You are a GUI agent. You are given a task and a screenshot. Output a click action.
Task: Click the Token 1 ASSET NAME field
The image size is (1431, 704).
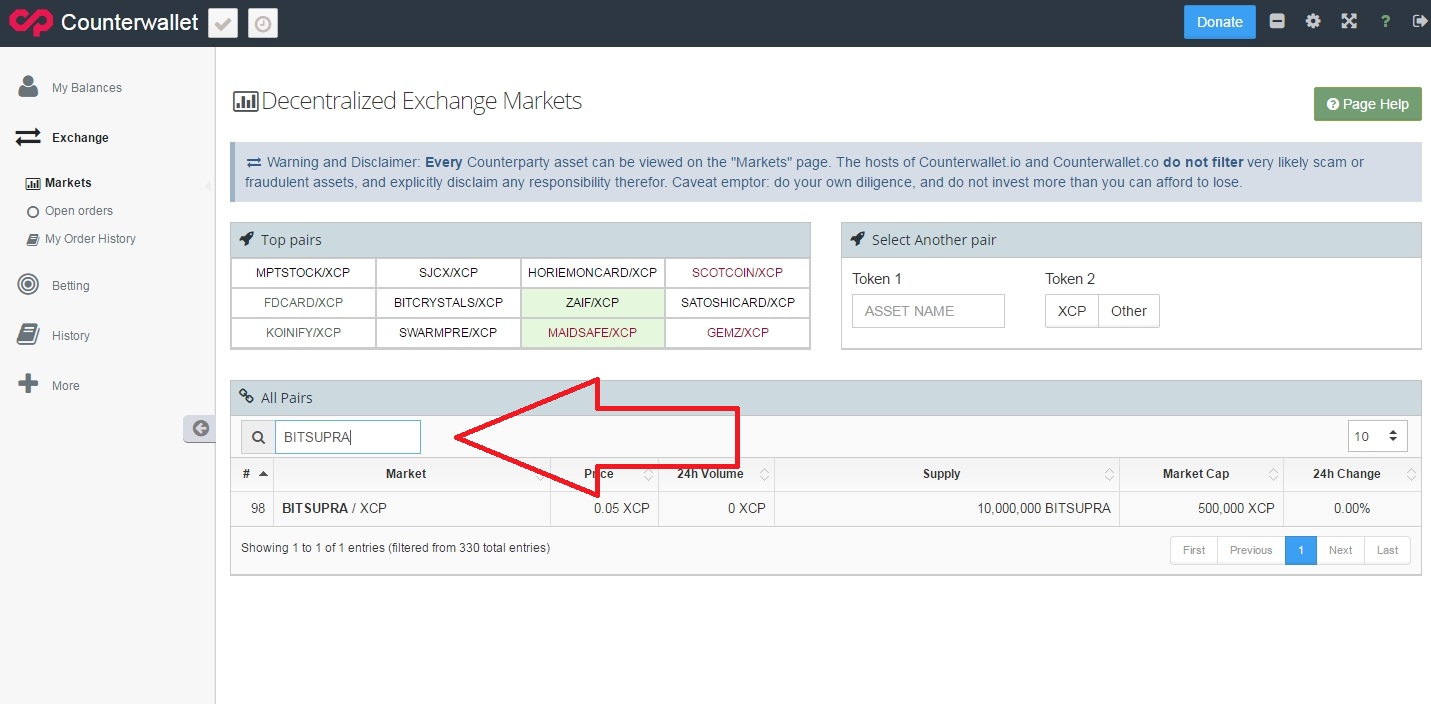pos(928,311)
